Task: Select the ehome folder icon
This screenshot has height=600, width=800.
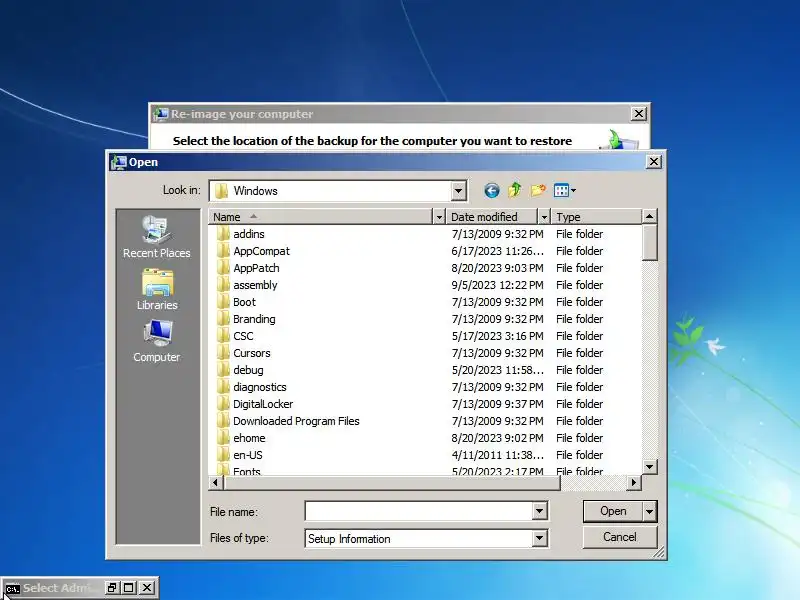Action: click(x=223, y=438)
